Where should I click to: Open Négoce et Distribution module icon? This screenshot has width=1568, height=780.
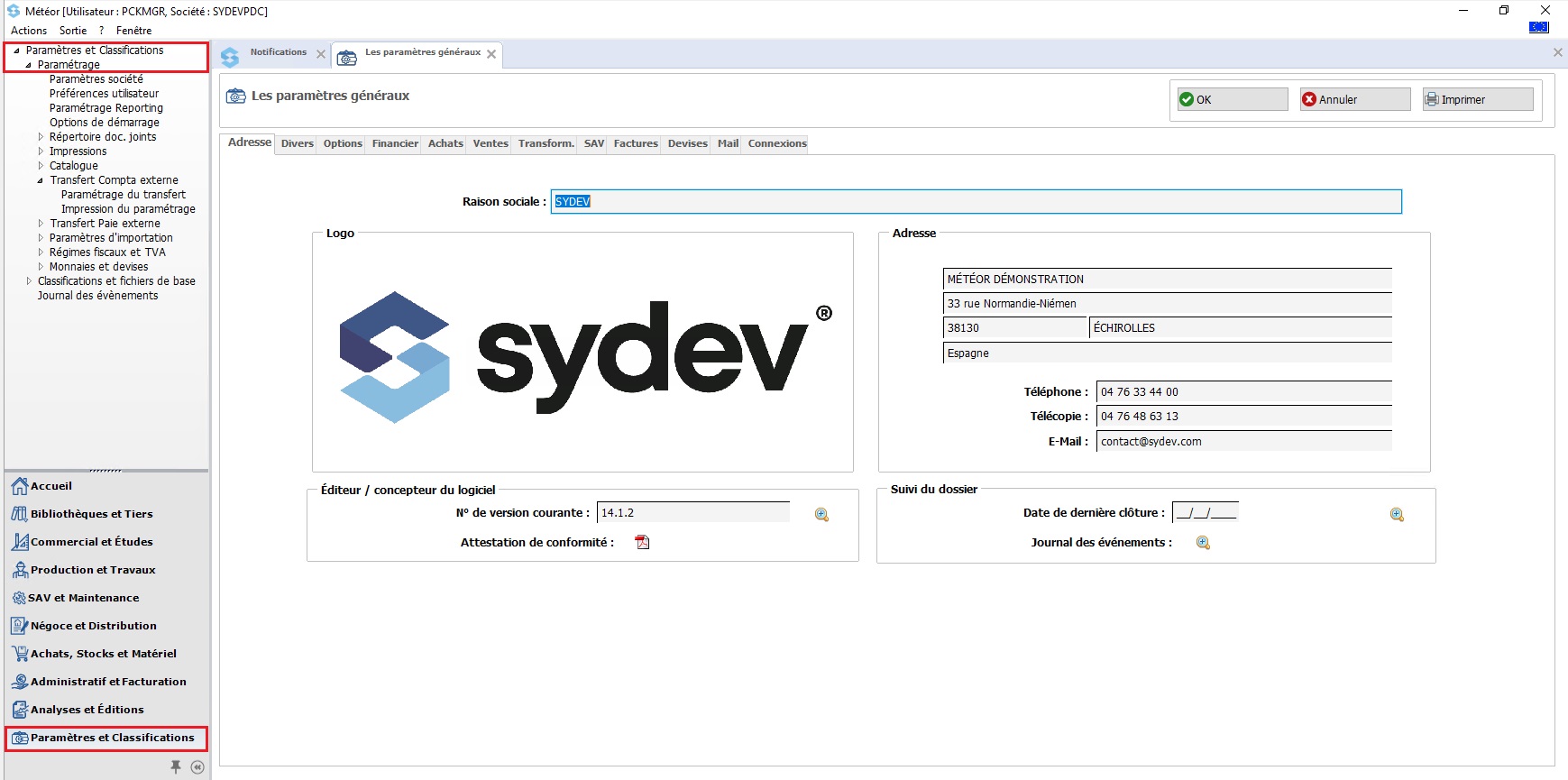(20, 626)
